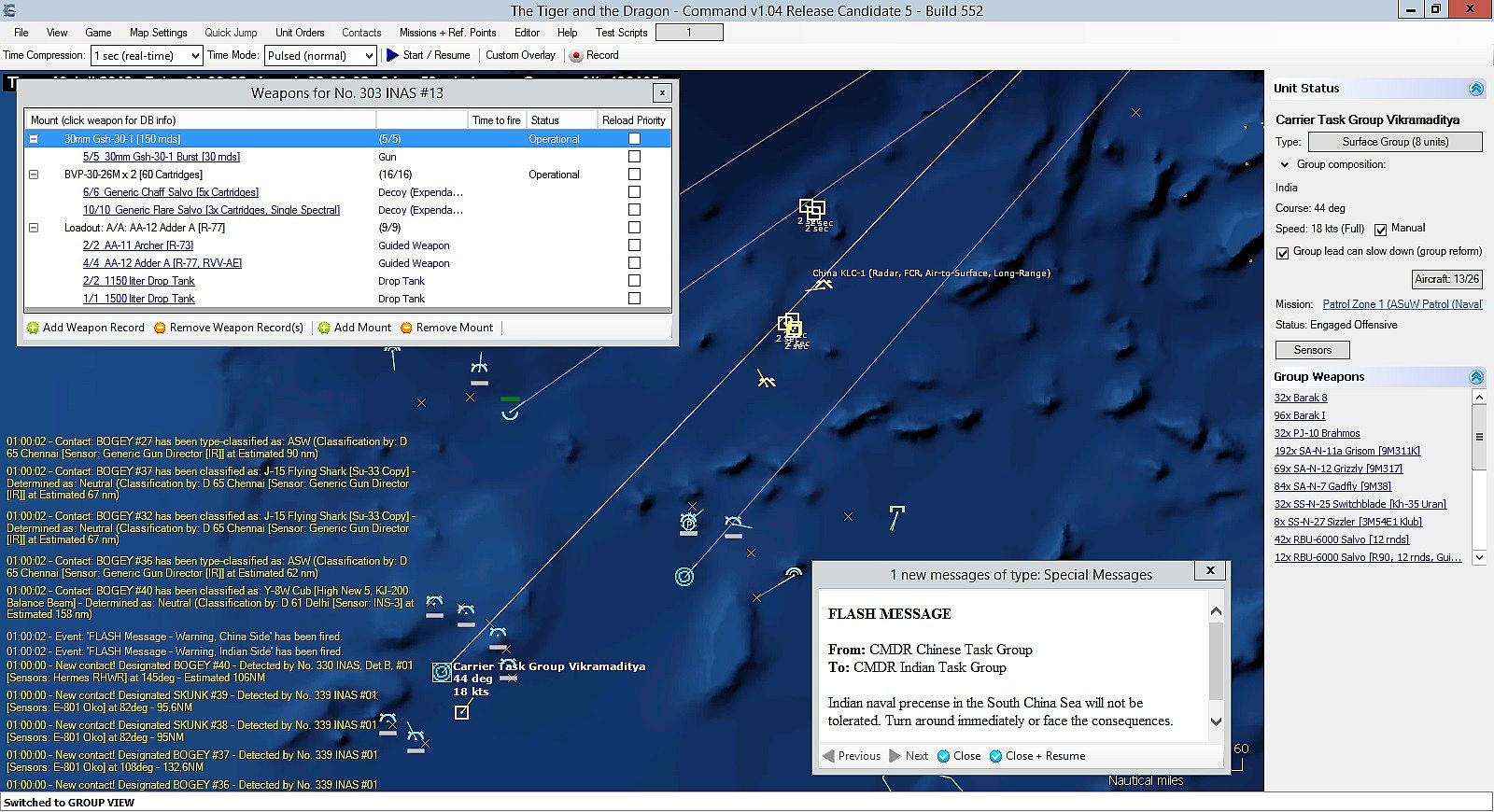Click the Sensors button
Viewport: 1494px width, 812px height.
(1312, 350)
